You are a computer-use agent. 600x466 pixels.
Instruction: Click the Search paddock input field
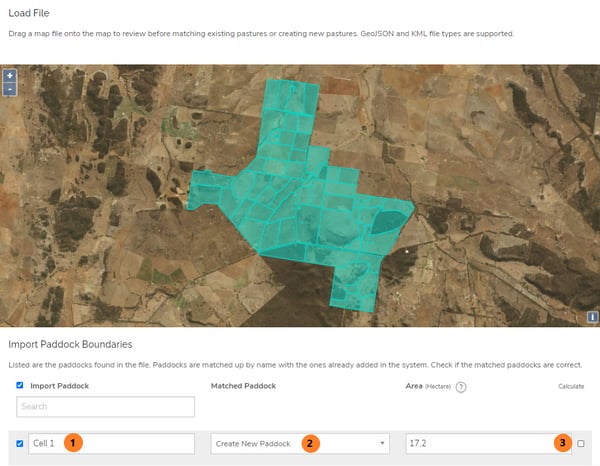click(x=105, y=407)
